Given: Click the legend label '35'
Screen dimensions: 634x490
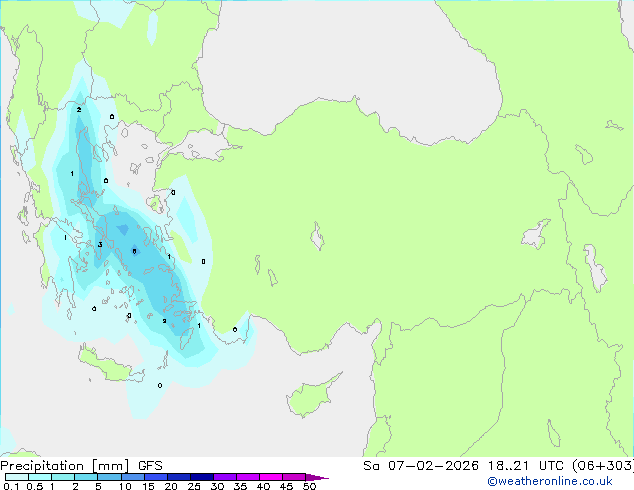Looking at the screenshot, I should (240, 486).
